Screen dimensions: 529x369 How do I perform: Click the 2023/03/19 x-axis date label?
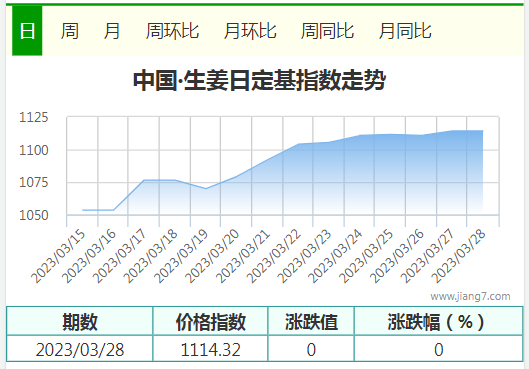181,256
